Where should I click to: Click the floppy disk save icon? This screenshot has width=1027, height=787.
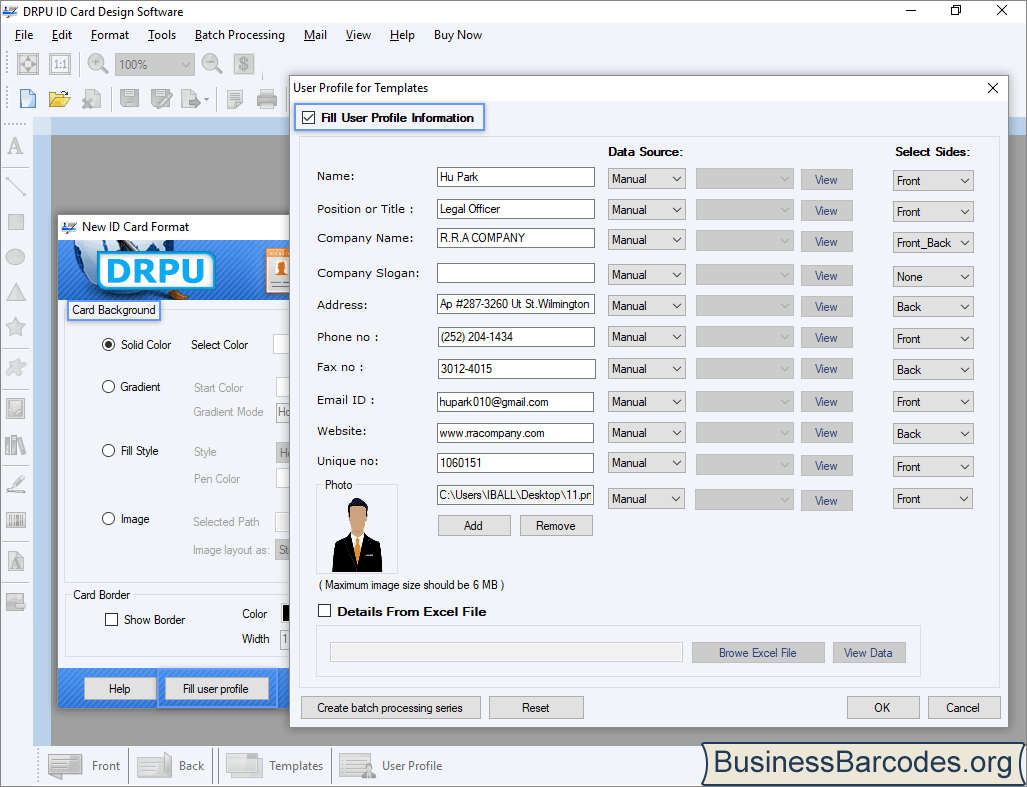tap(129, 99)
